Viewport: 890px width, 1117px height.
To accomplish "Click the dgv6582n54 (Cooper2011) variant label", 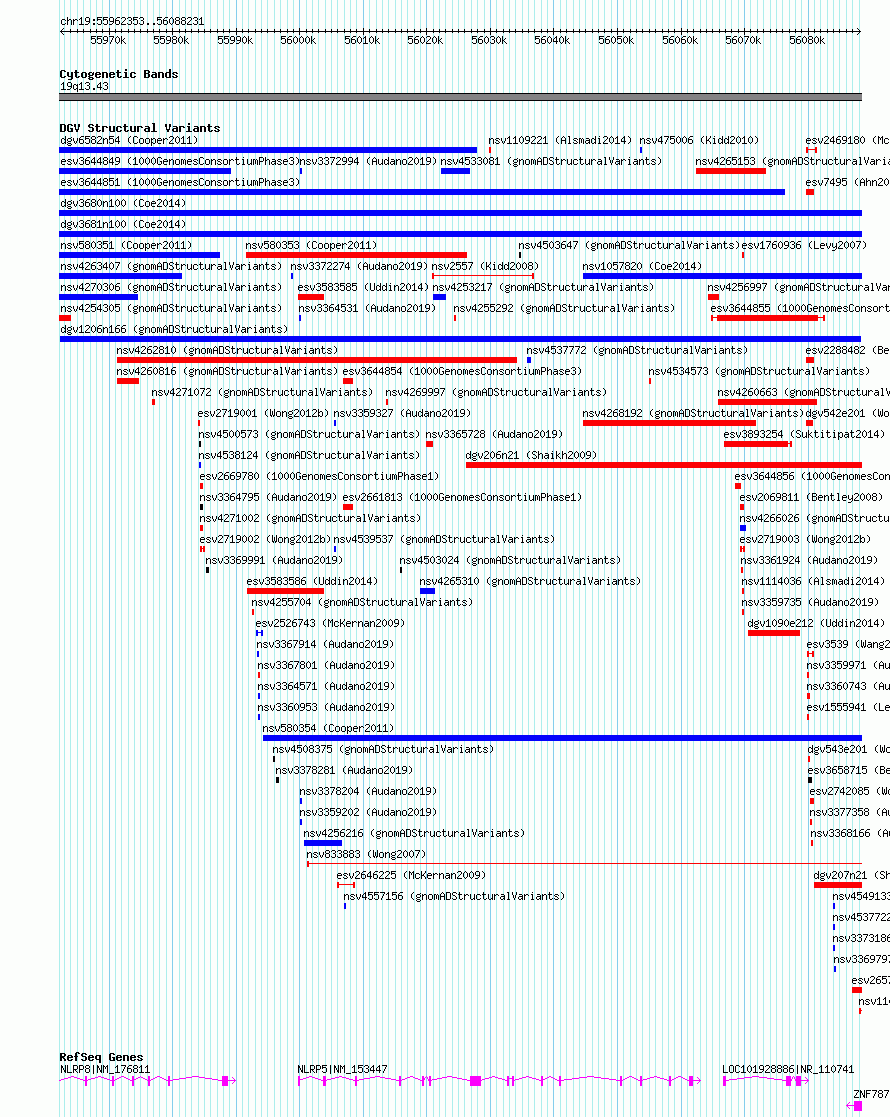I will [x=129, y=140].
